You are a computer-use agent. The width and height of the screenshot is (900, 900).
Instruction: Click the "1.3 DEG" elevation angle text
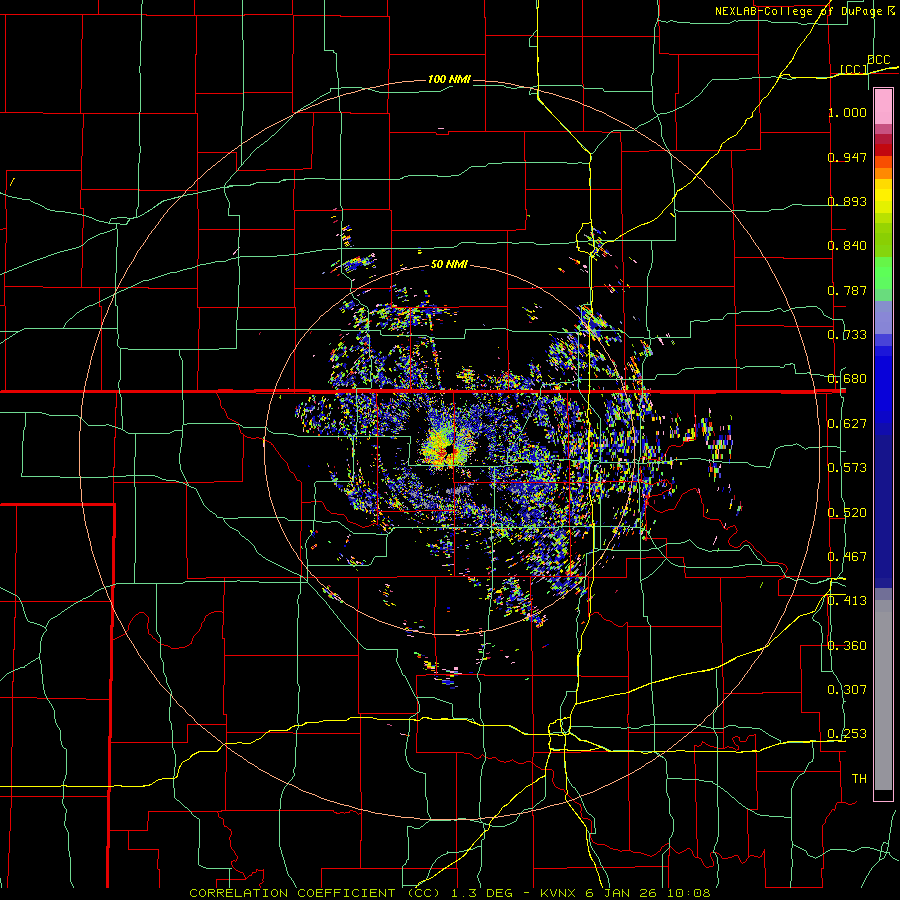coord(481,893)
